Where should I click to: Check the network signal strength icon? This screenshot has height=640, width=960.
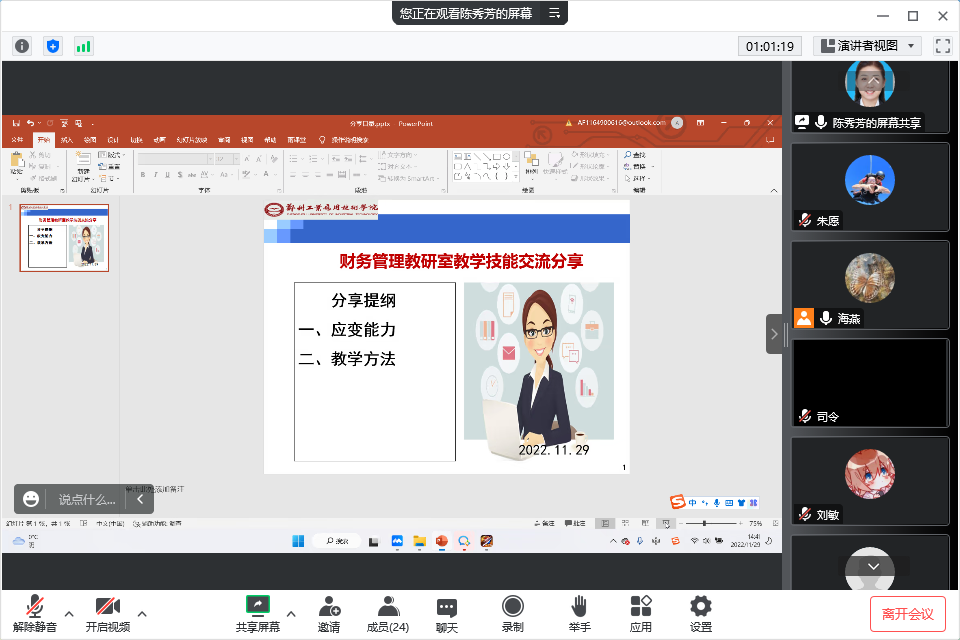(83, 46)
